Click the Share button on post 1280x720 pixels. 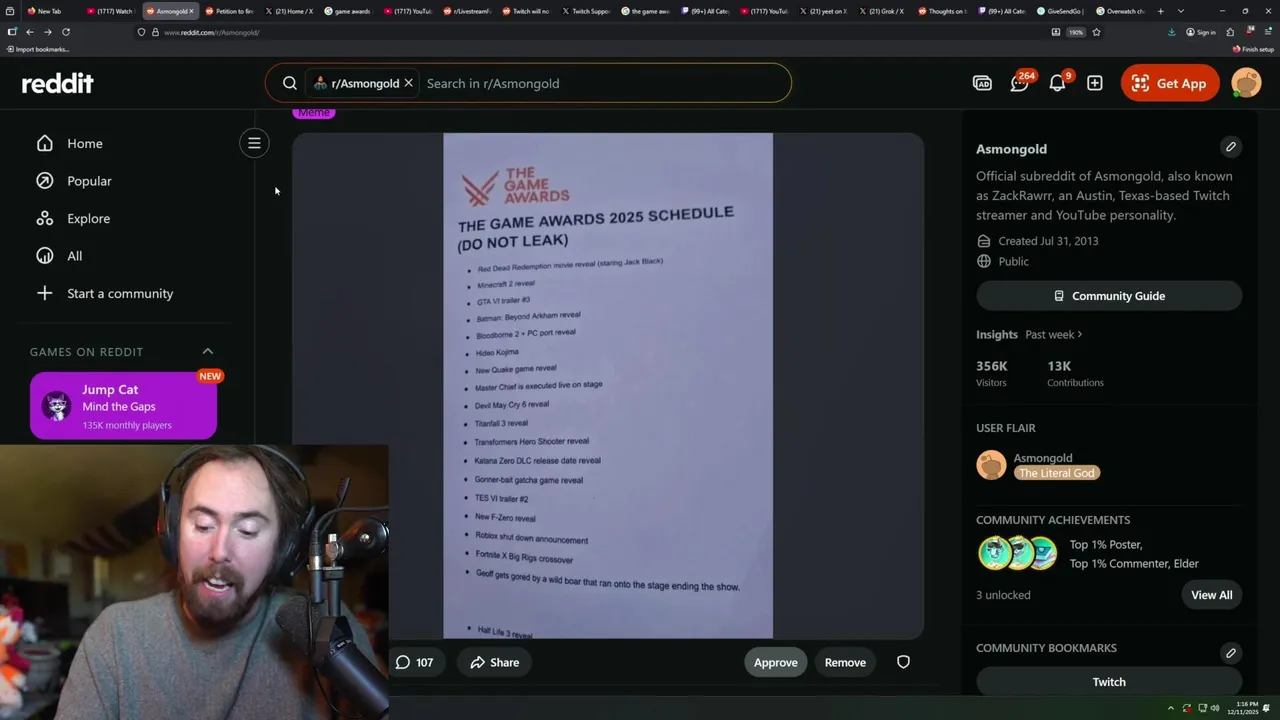(x=495, y=662)
